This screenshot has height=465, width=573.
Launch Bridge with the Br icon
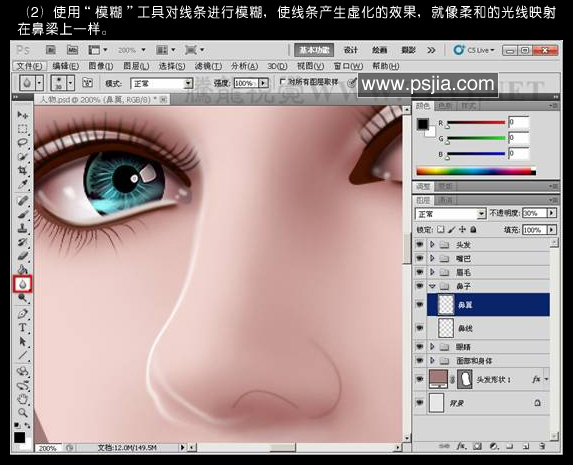[x=51, y=50]
